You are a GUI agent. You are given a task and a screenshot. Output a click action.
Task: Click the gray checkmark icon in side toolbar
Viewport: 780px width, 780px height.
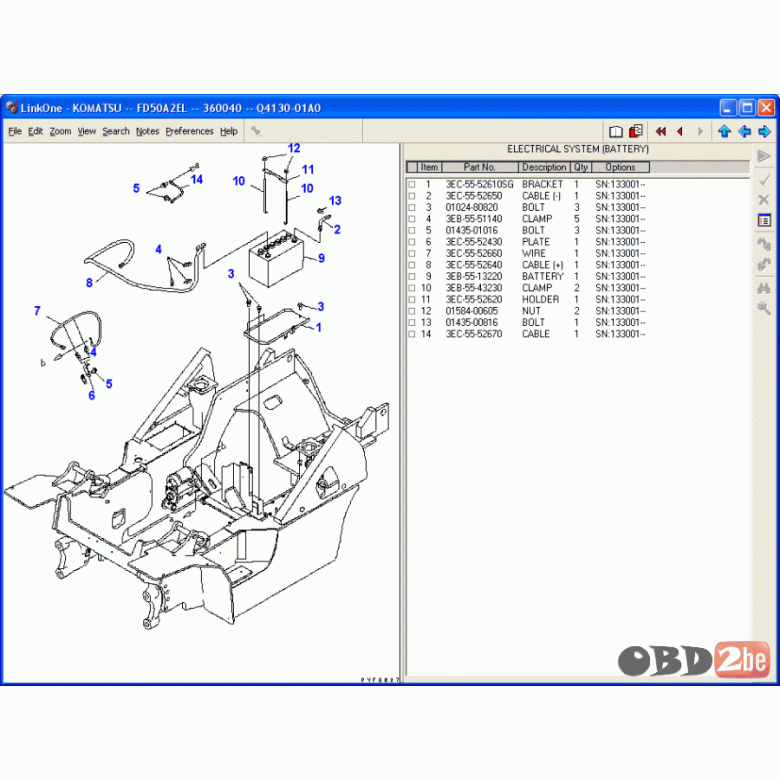tap(764, 180)
